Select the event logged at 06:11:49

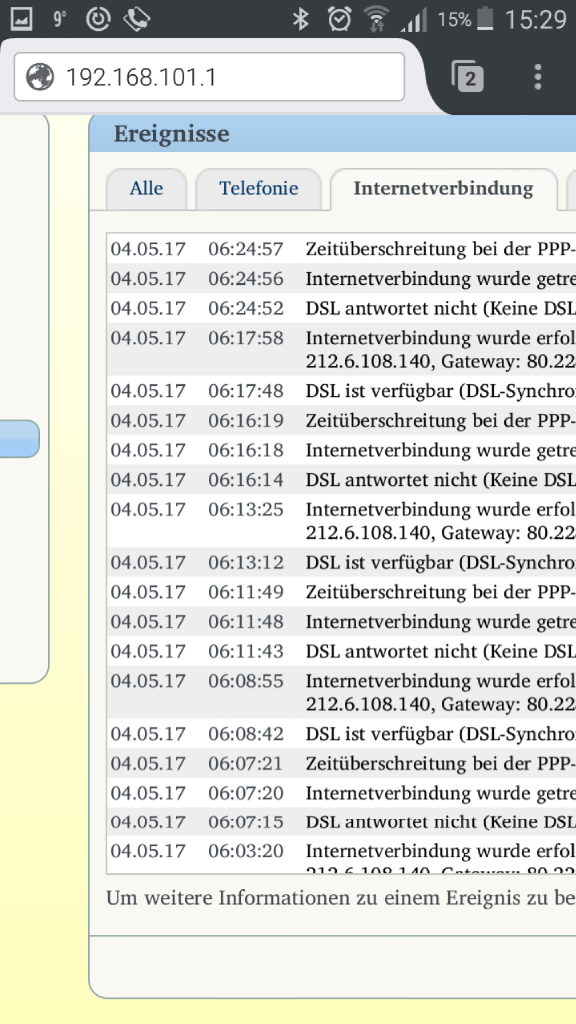(342, 592)
